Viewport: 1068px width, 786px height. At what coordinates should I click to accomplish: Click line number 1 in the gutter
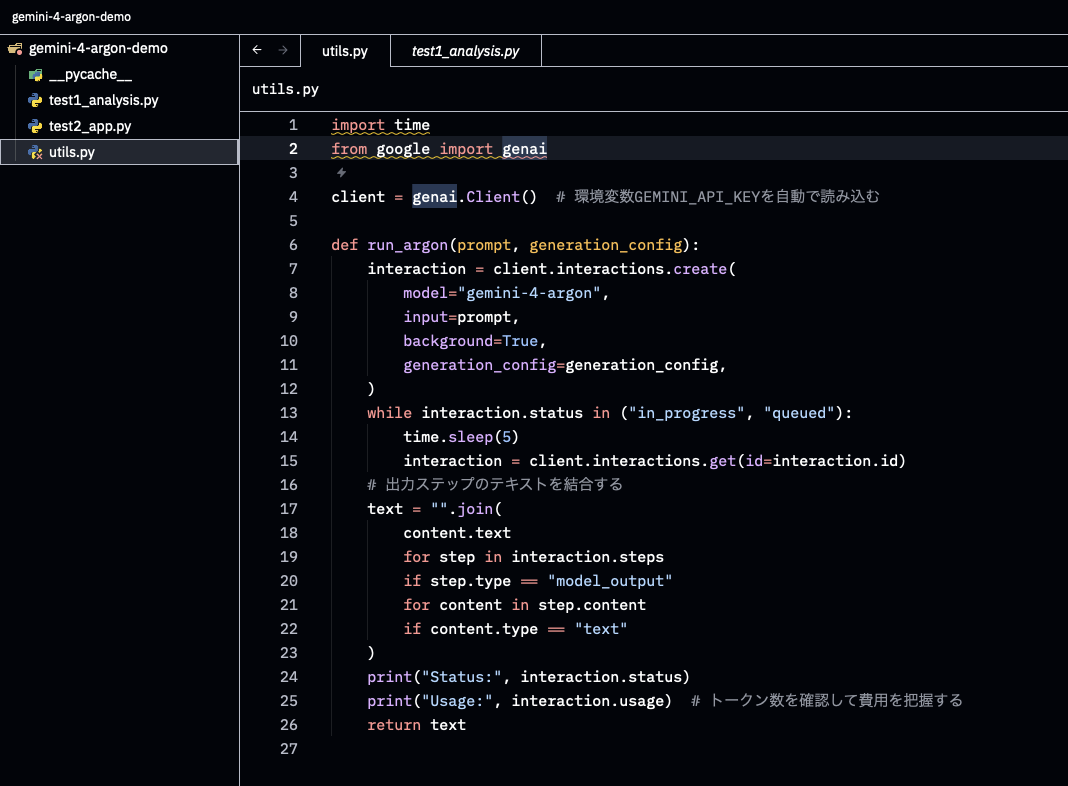tap(293, 125)
